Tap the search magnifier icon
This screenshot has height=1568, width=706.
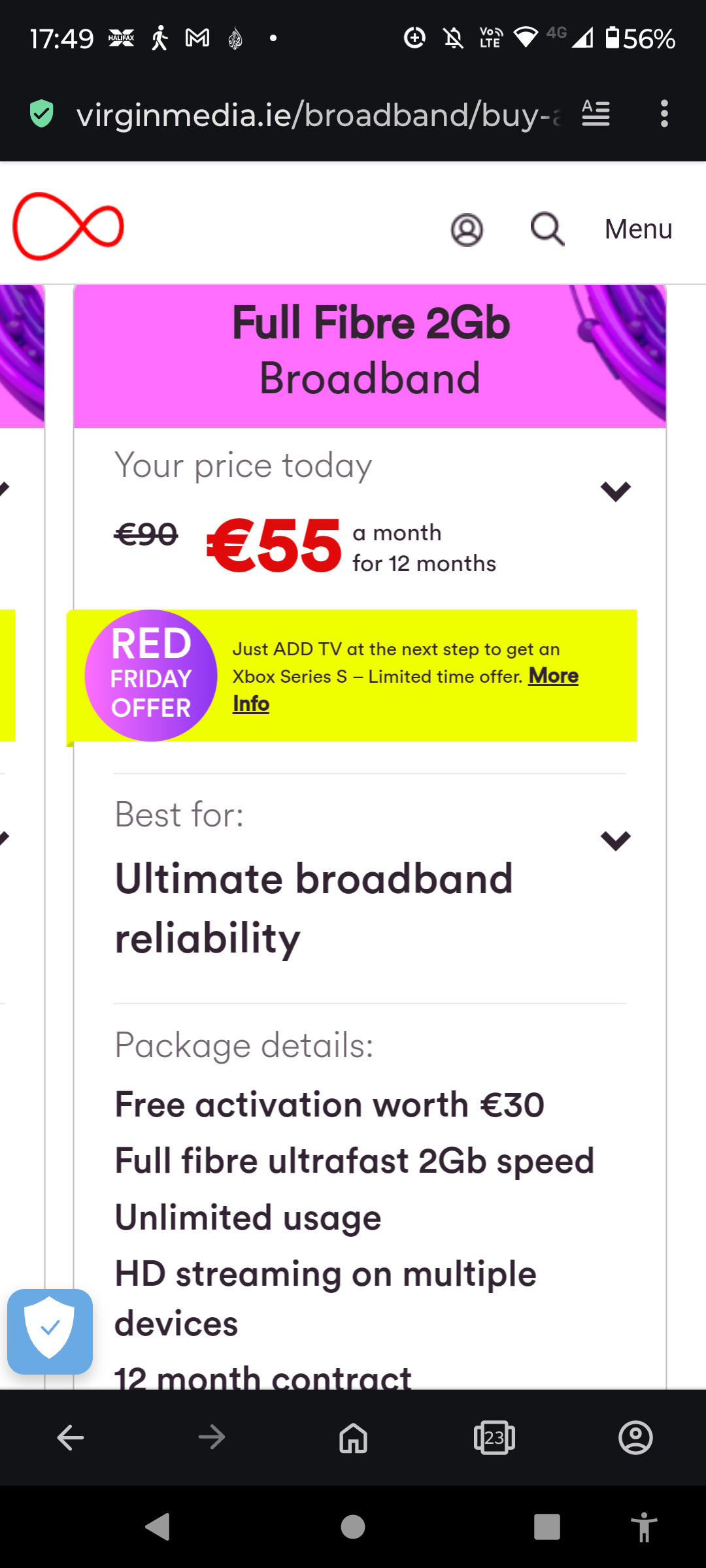[547, 229]
